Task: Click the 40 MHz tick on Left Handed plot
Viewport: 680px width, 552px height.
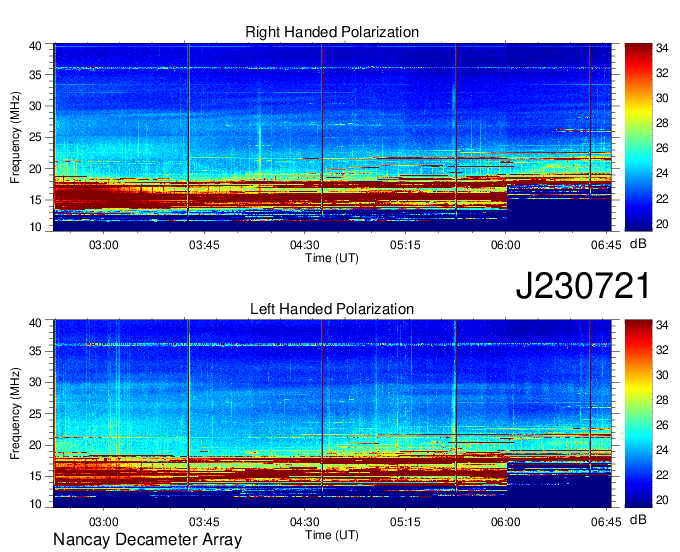Action: (35, 323)
